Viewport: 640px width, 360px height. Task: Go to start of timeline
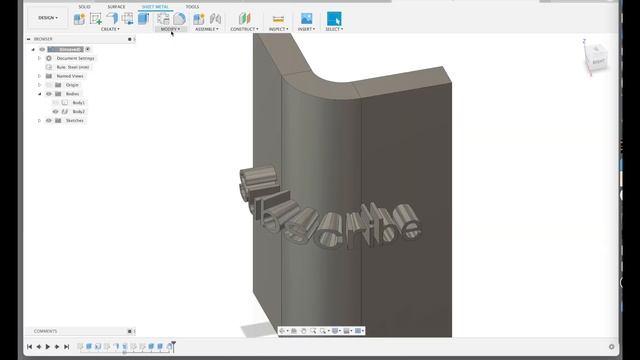pyautogui.click(x=29, y=347)
